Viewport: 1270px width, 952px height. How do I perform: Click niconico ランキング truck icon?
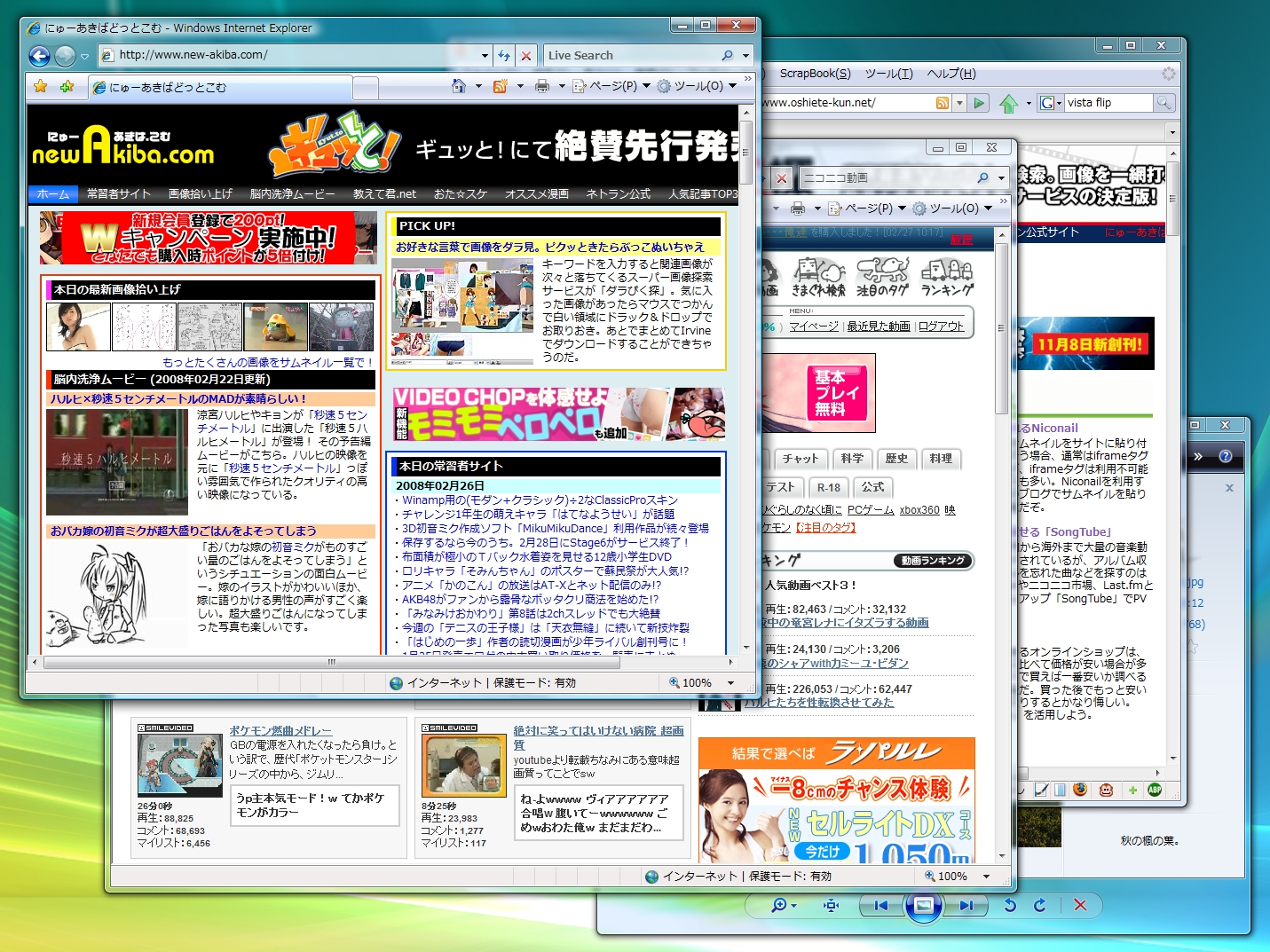(947, 277)
